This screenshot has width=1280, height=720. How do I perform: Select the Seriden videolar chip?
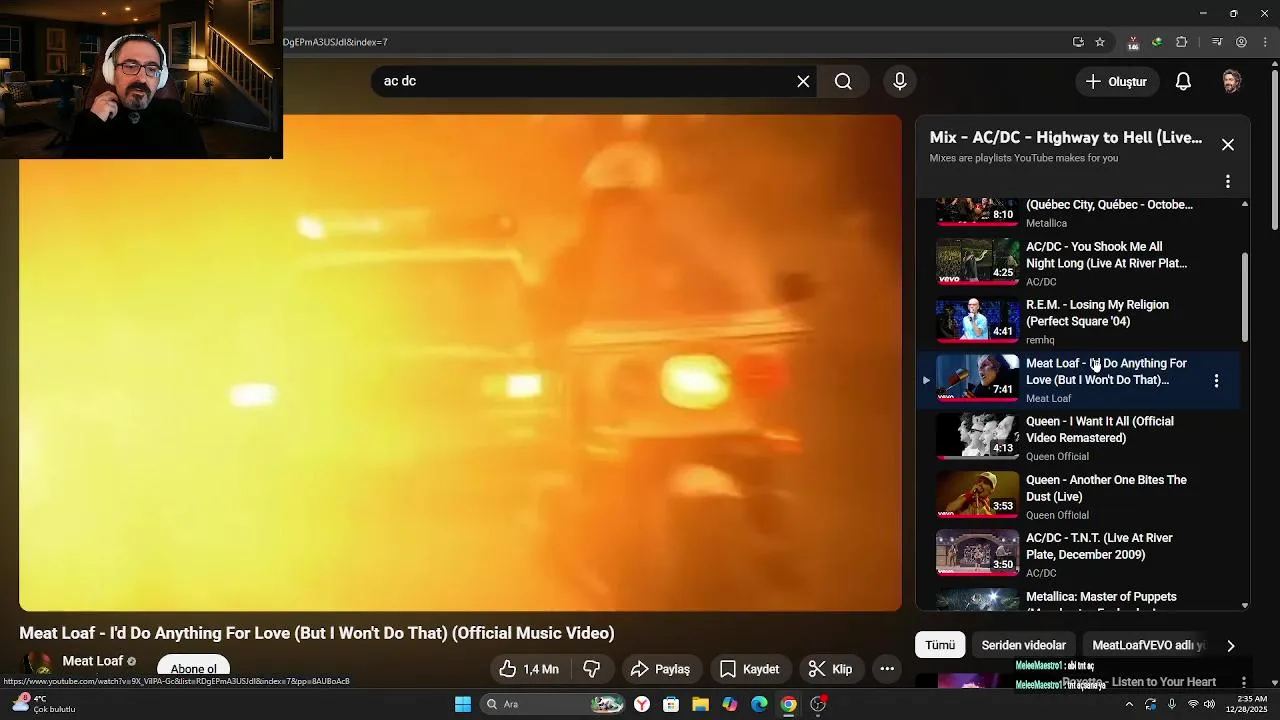tap(1024, 645)
